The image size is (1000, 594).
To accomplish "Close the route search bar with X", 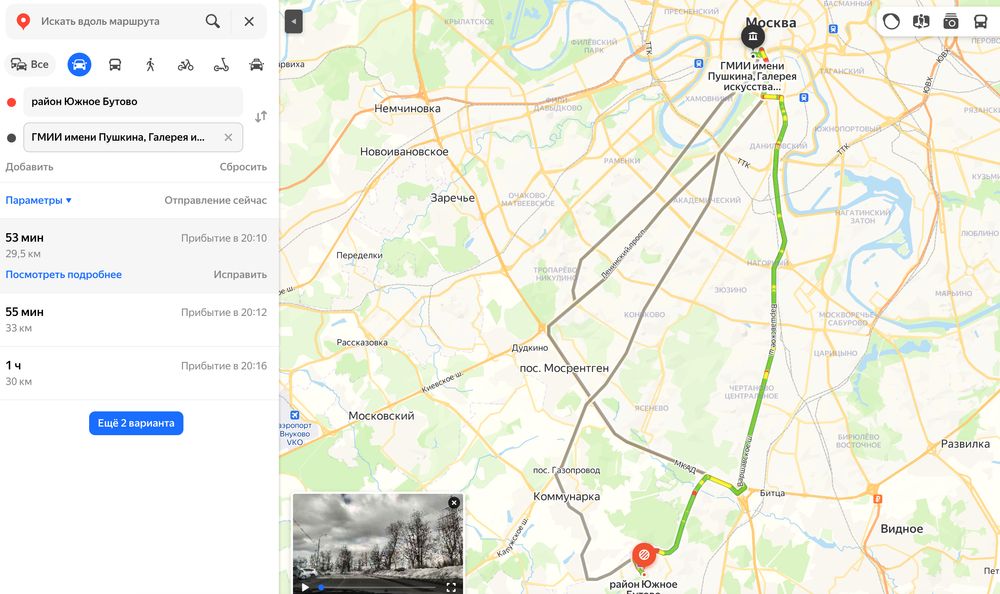I will 249,21.
